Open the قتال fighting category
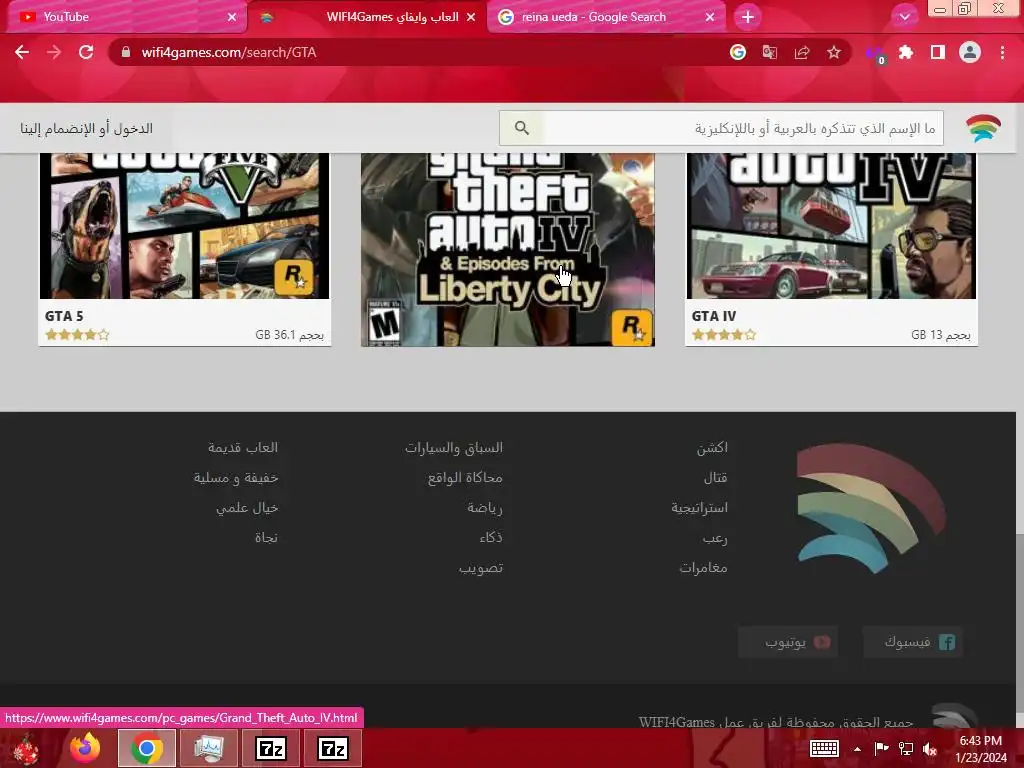 click(x=715, y=477)
